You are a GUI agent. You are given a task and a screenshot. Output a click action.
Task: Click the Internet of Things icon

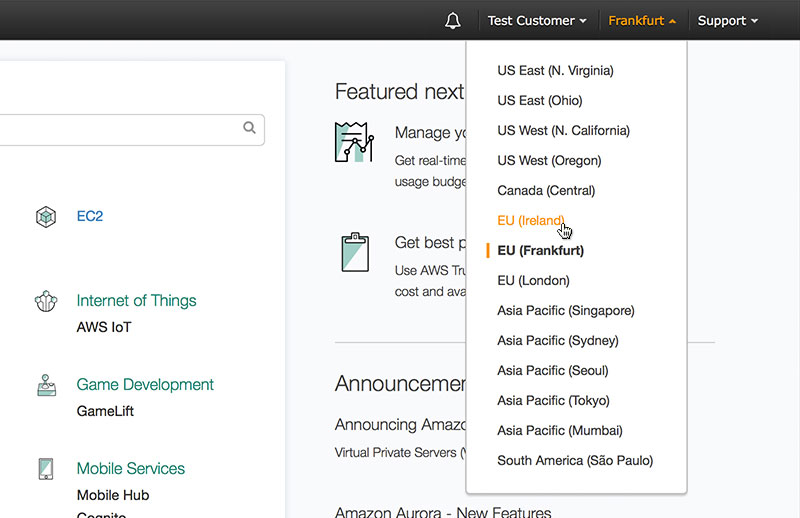[x=46, y=301]
